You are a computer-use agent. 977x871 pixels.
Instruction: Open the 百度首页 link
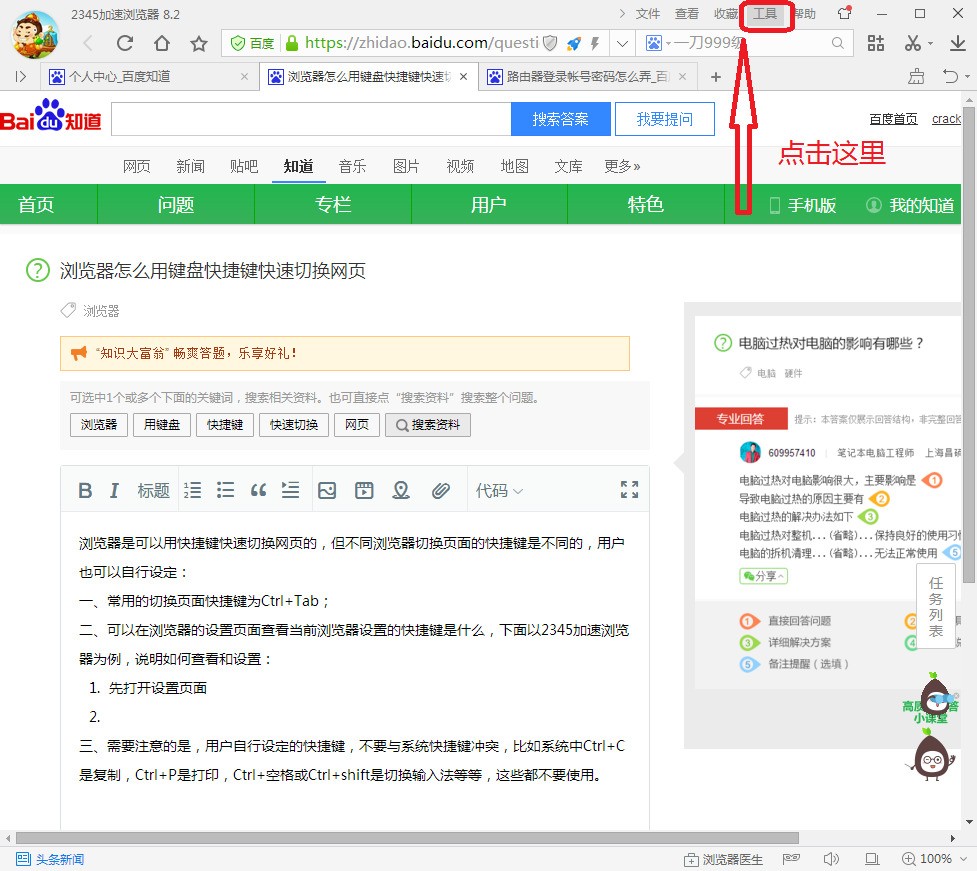pos(894,119)
